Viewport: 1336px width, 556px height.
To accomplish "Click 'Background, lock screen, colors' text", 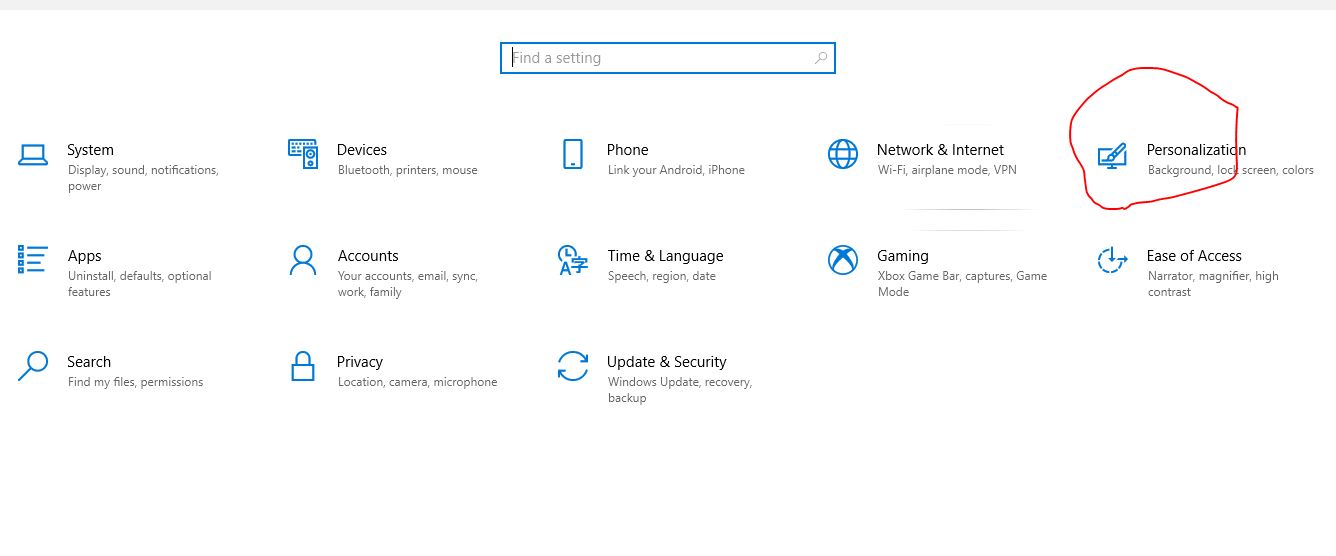I will click(x=1231, y=170).
